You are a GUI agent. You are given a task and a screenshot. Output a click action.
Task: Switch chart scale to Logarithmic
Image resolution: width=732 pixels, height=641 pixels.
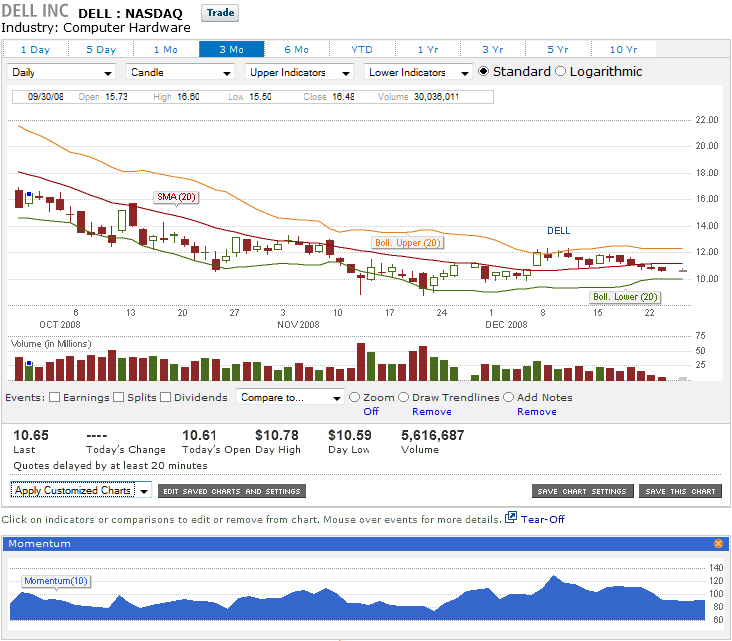[x=560, y=72]
